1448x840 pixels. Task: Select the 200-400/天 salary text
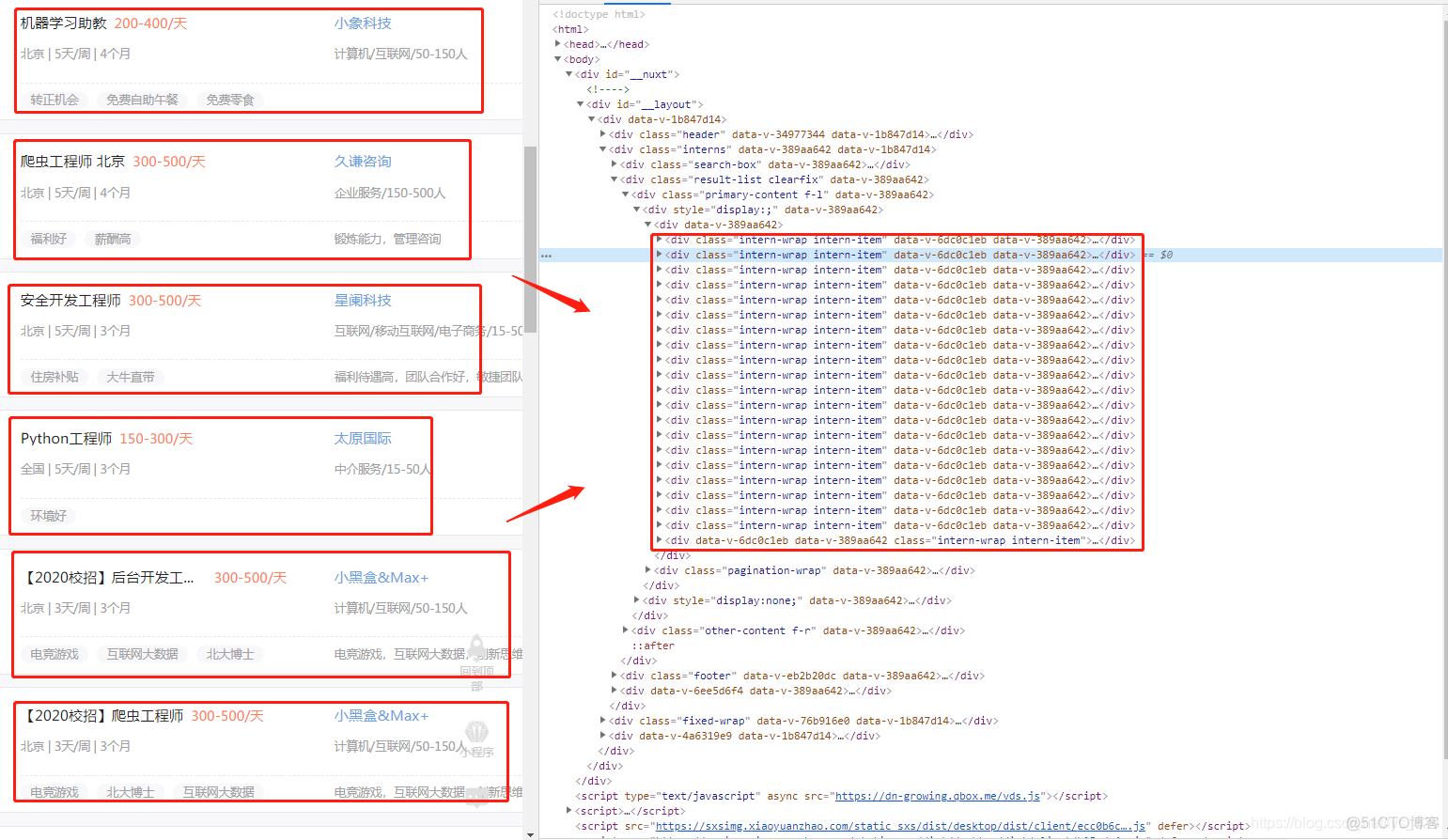[150, 23]
